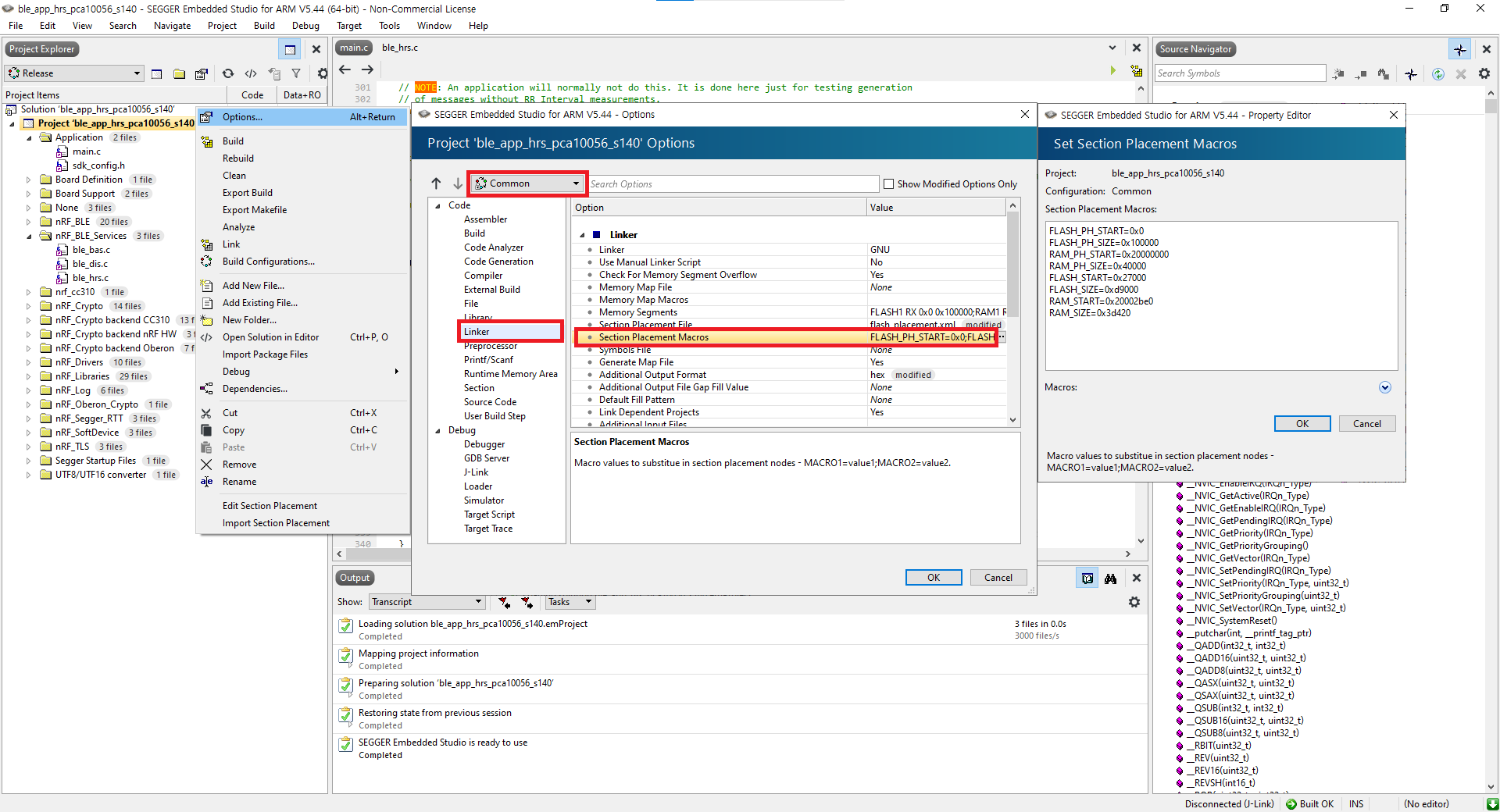The width and height of the screenshot is (1500, 812).
Task: Click the binoculars icon in Output panel
Action: click(x=1111, y=579)
